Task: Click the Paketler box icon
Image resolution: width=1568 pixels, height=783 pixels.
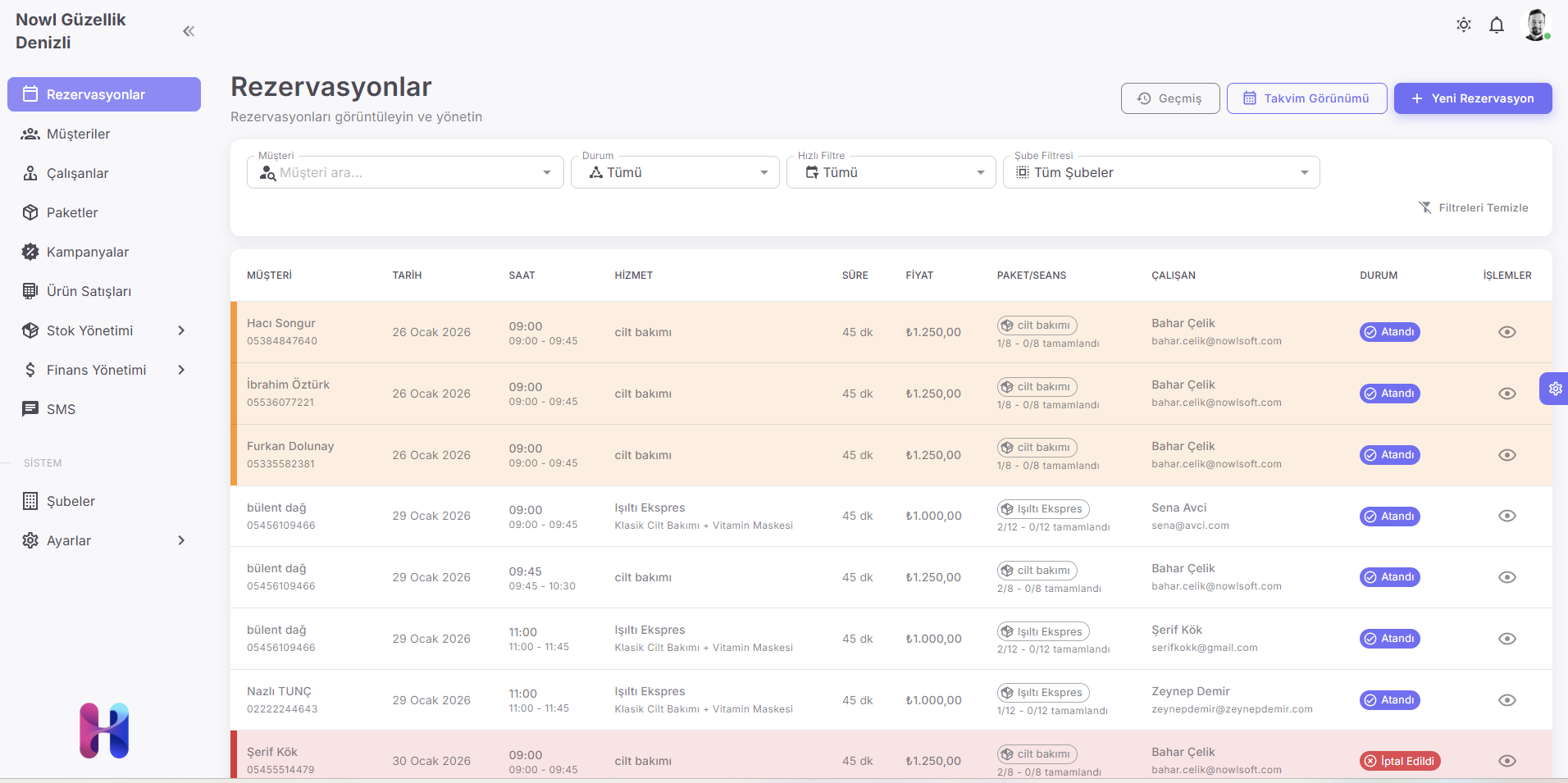Action: click(30, 212)
